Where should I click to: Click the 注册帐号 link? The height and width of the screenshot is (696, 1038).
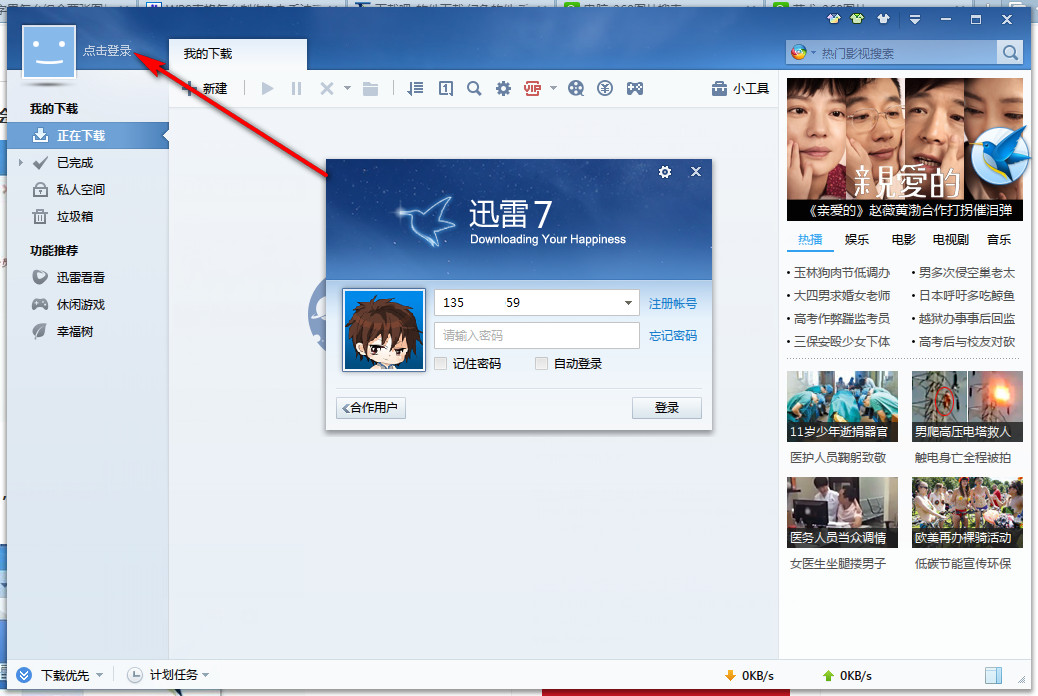[x=673, y=303]
